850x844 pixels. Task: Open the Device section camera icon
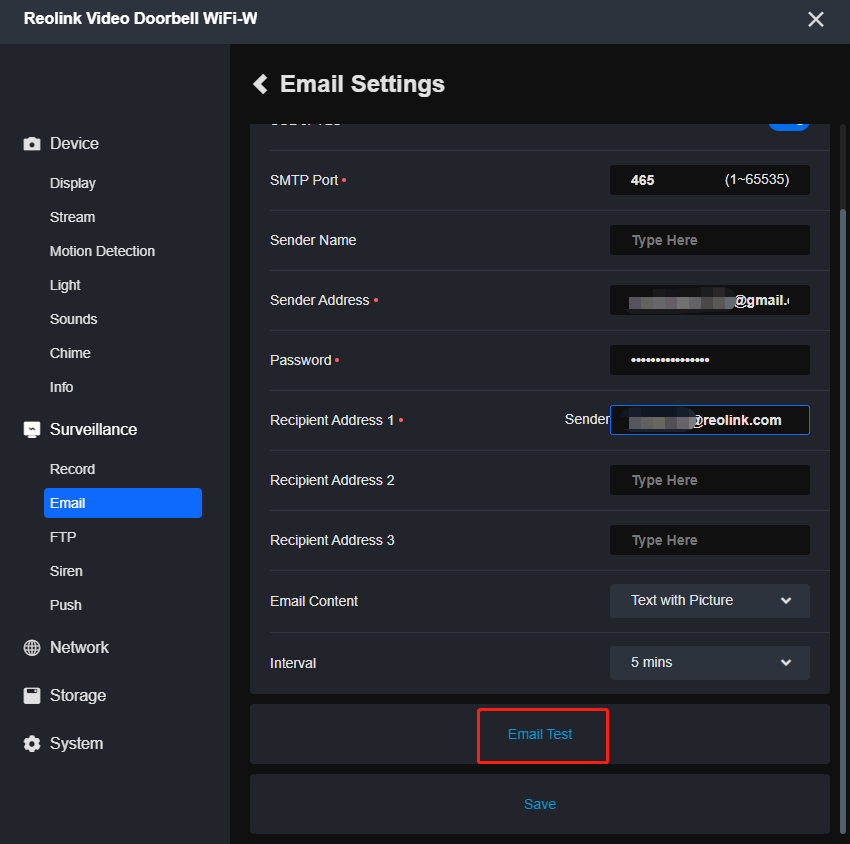pyautogui.click(x=32, y=144)
